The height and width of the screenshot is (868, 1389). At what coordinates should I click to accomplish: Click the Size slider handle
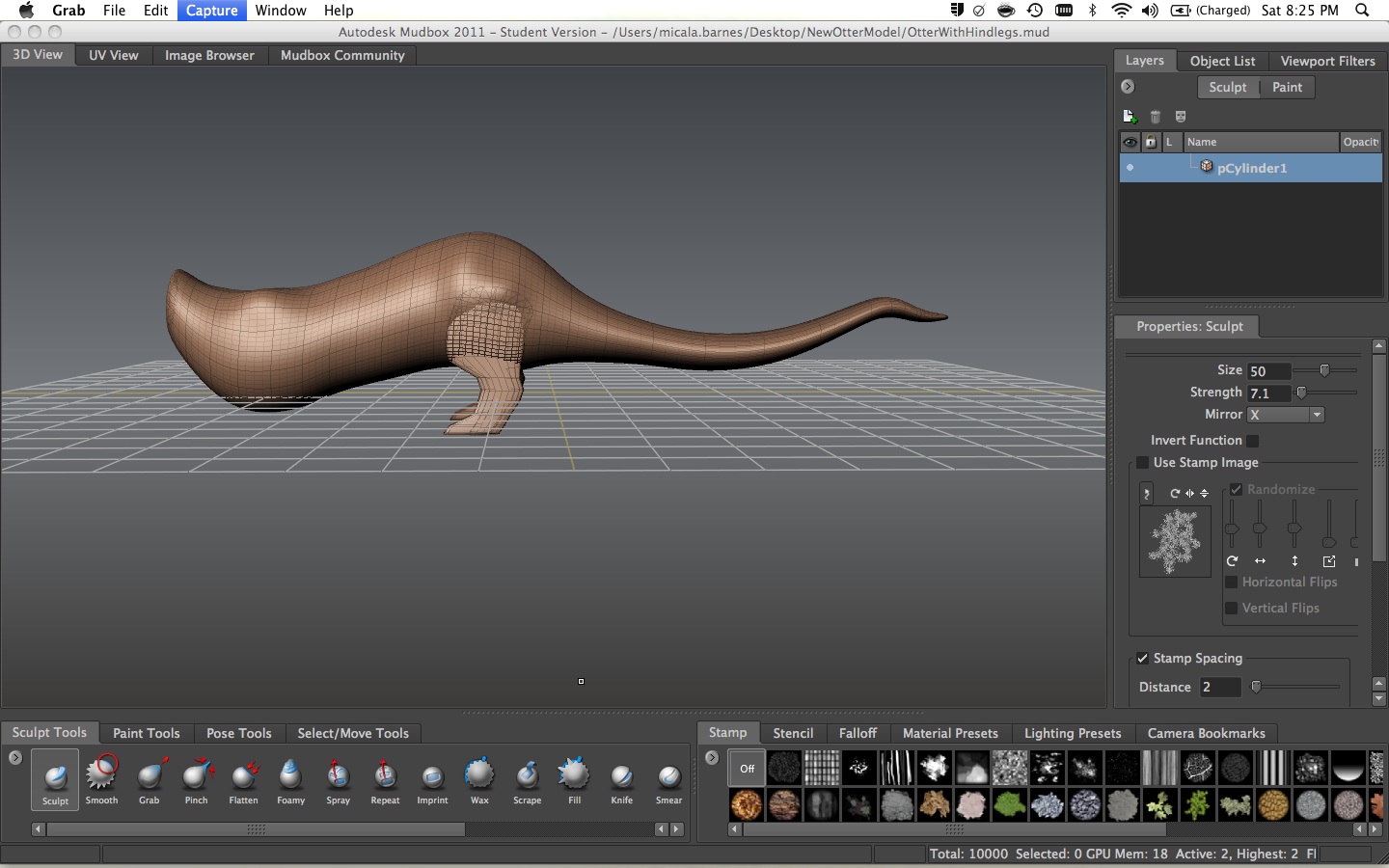coord(1324,370)
